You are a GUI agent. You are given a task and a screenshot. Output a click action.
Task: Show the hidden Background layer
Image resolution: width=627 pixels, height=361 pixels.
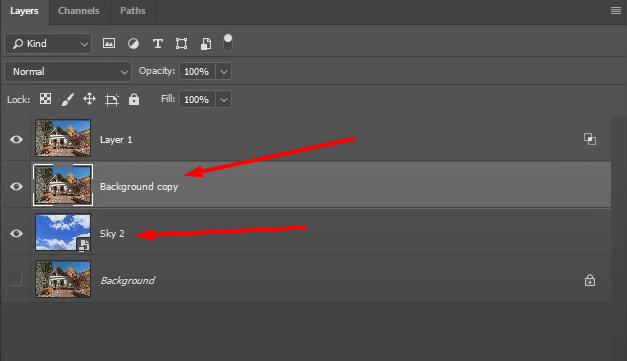click(16, 279)
